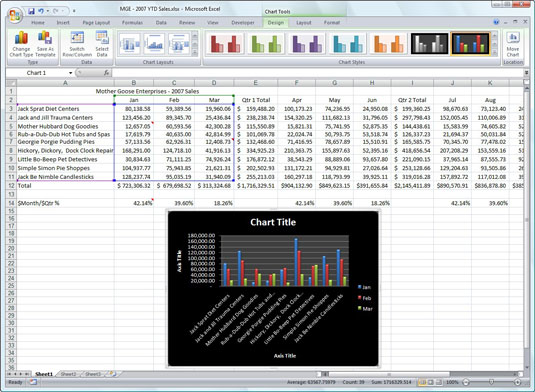
Task: Expand the formula bar
Action: tap(526, 73)
